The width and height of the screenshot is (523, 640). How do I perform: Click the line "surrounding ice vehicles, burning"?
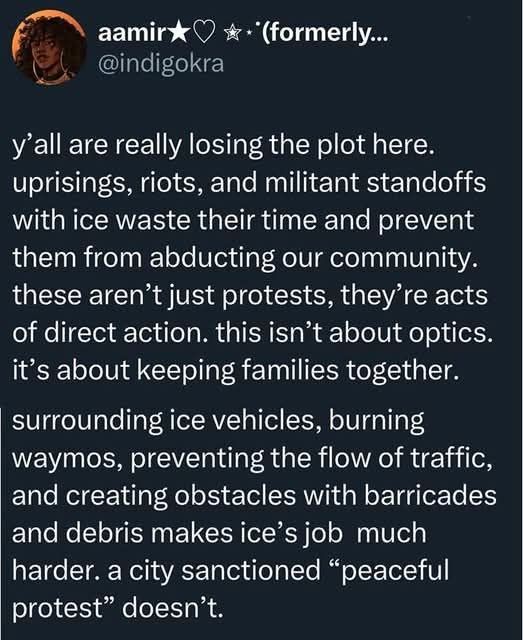(218, 421)
